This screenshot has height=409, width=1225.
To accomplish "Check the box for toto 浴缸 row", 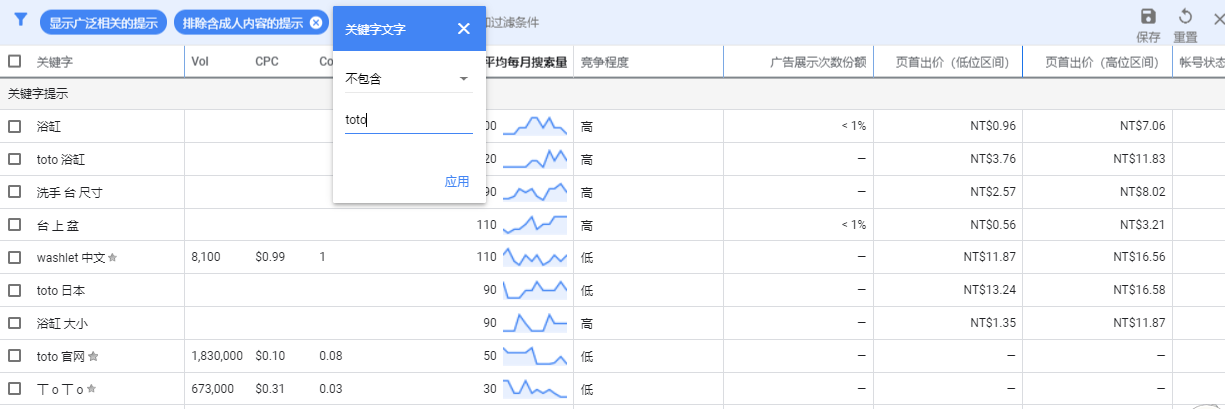I will [14, 159].
